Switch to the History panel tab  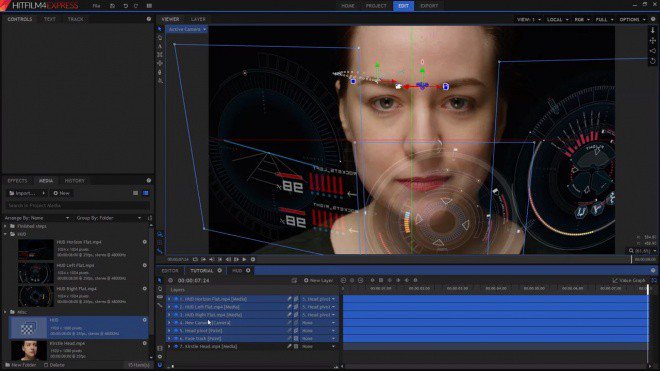75,180
